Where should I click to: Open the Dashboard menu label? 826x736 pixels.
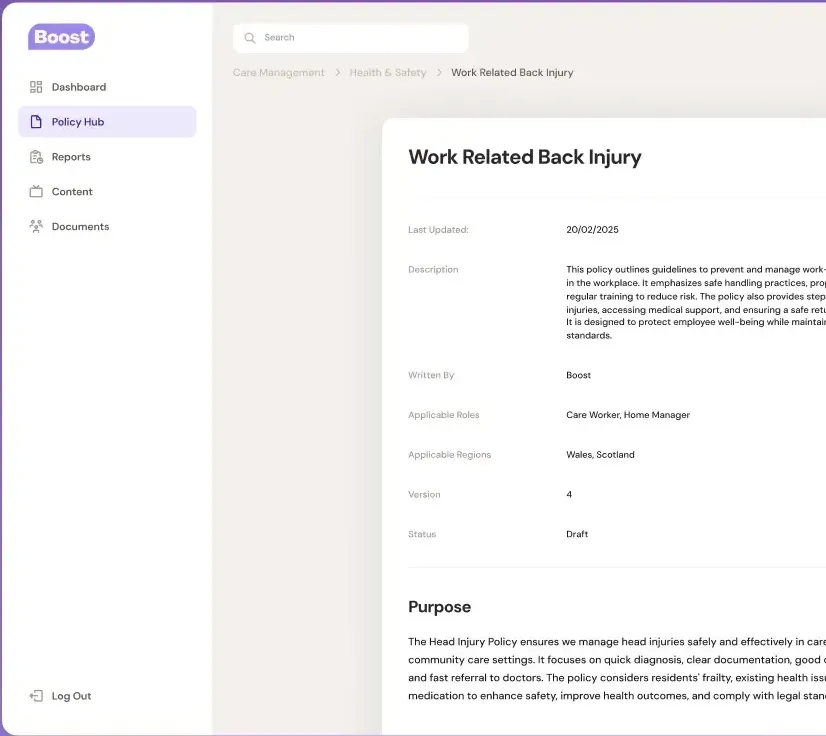(79, 87)
